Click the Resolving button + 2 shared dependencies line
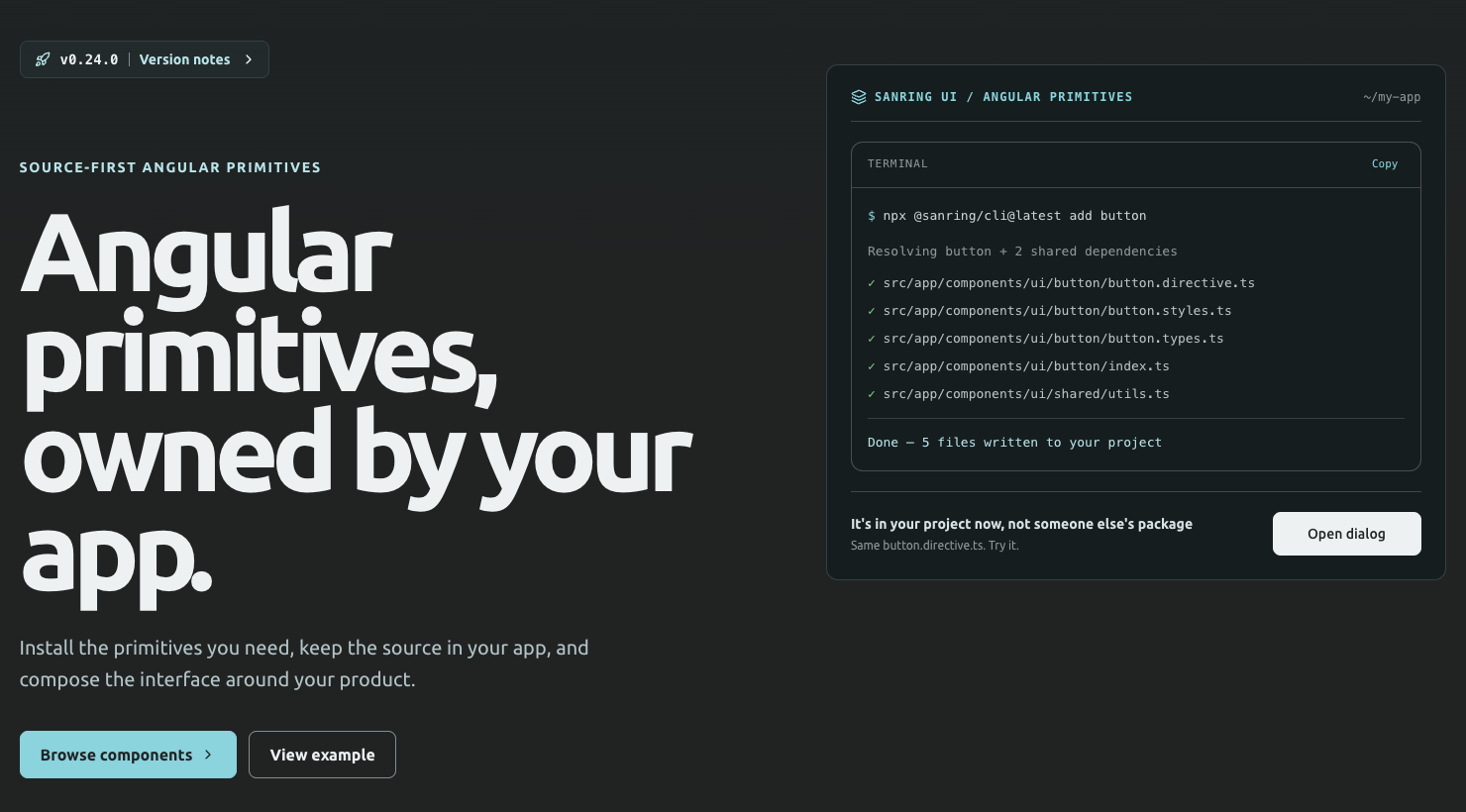The image size is (1466, 812). point(1022,252)
